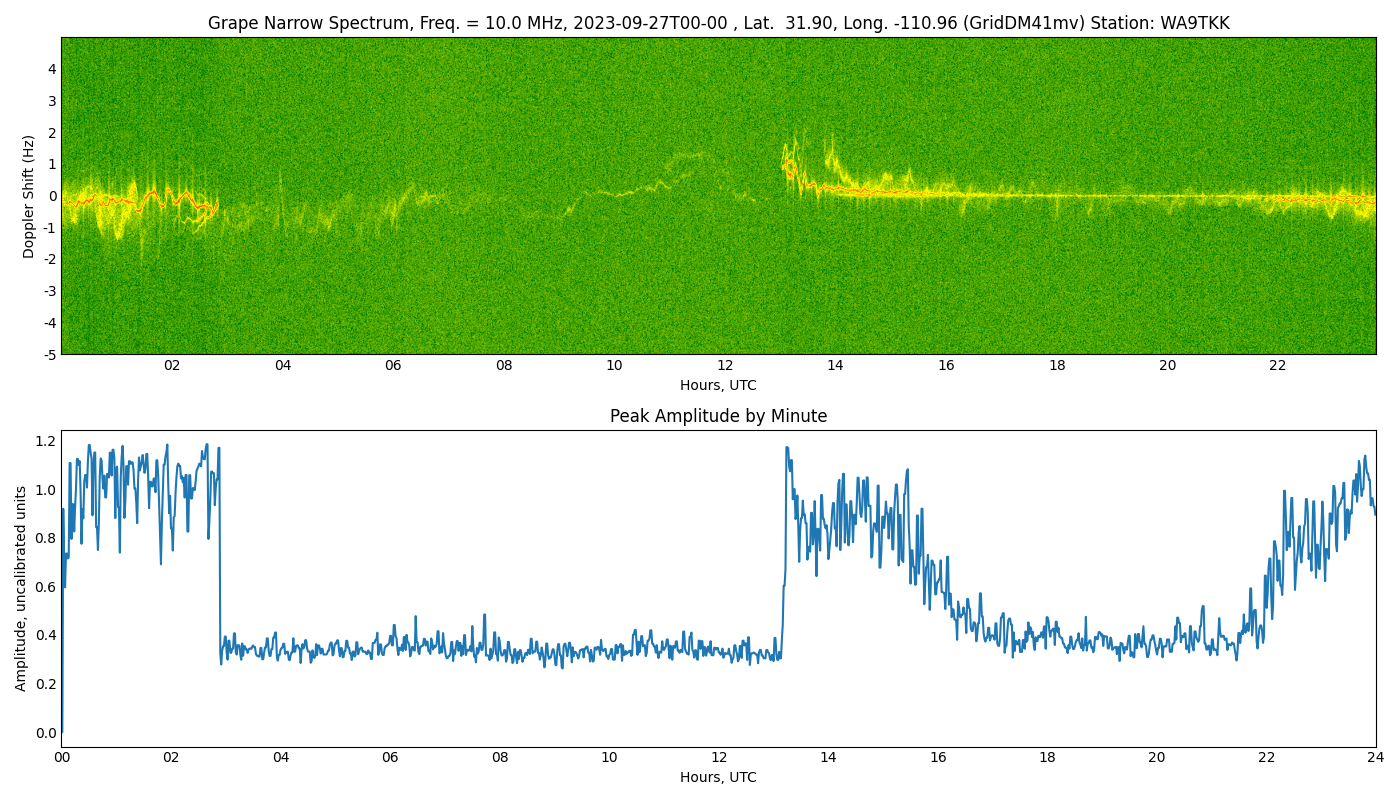Viewport: 1400px width, 800px height.
Task: Click the 1.2 tick on amplitude axis
Action: 46,441
